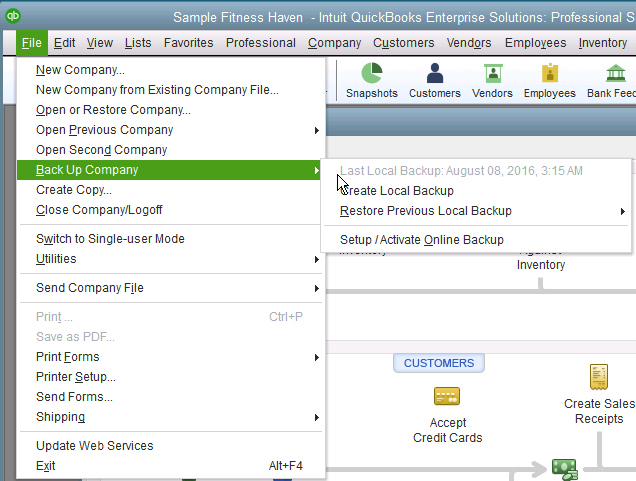Image resolution: width=636 pixels, height=481 pixels.
Task: Choose Open or Restore Company...
Action: click(x=170, y=110)
